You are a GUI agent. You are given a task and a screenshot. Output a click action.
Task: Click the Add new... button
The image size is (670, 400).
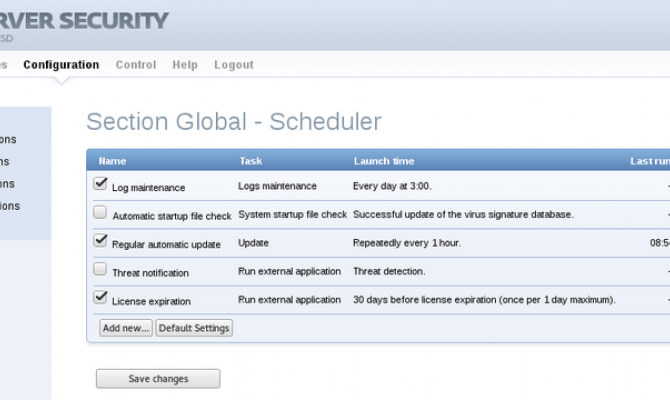point(125,328)
